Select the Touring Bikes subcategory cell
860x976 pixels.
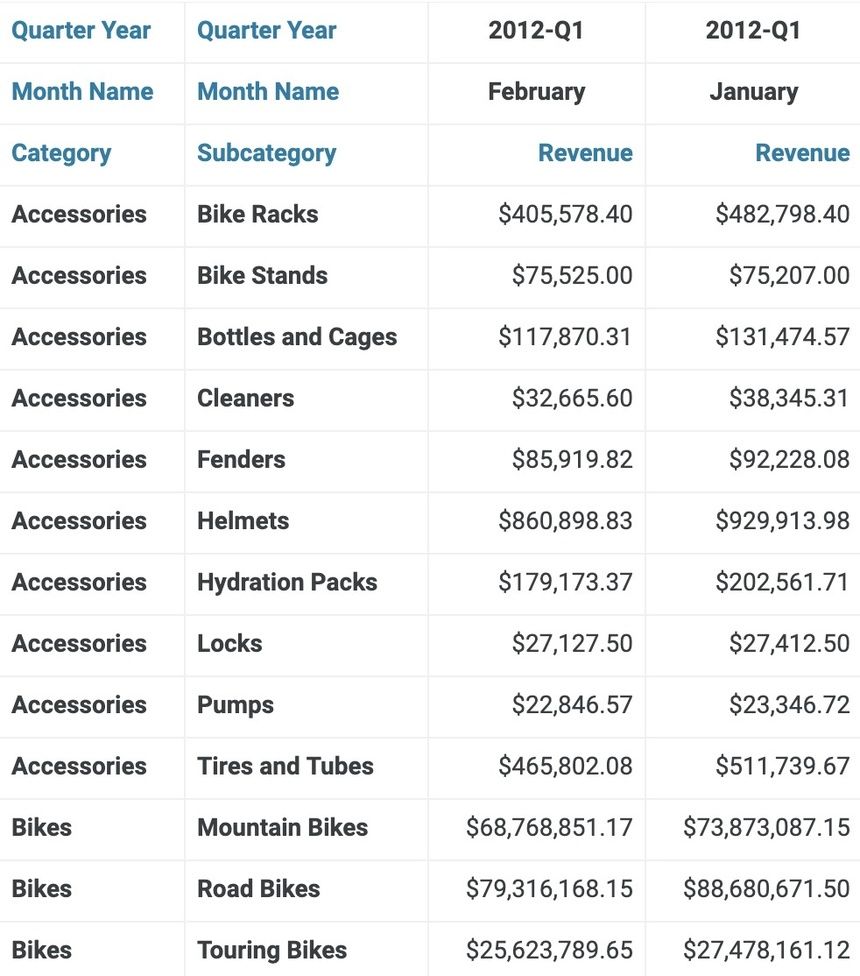[x=272, y=950]
